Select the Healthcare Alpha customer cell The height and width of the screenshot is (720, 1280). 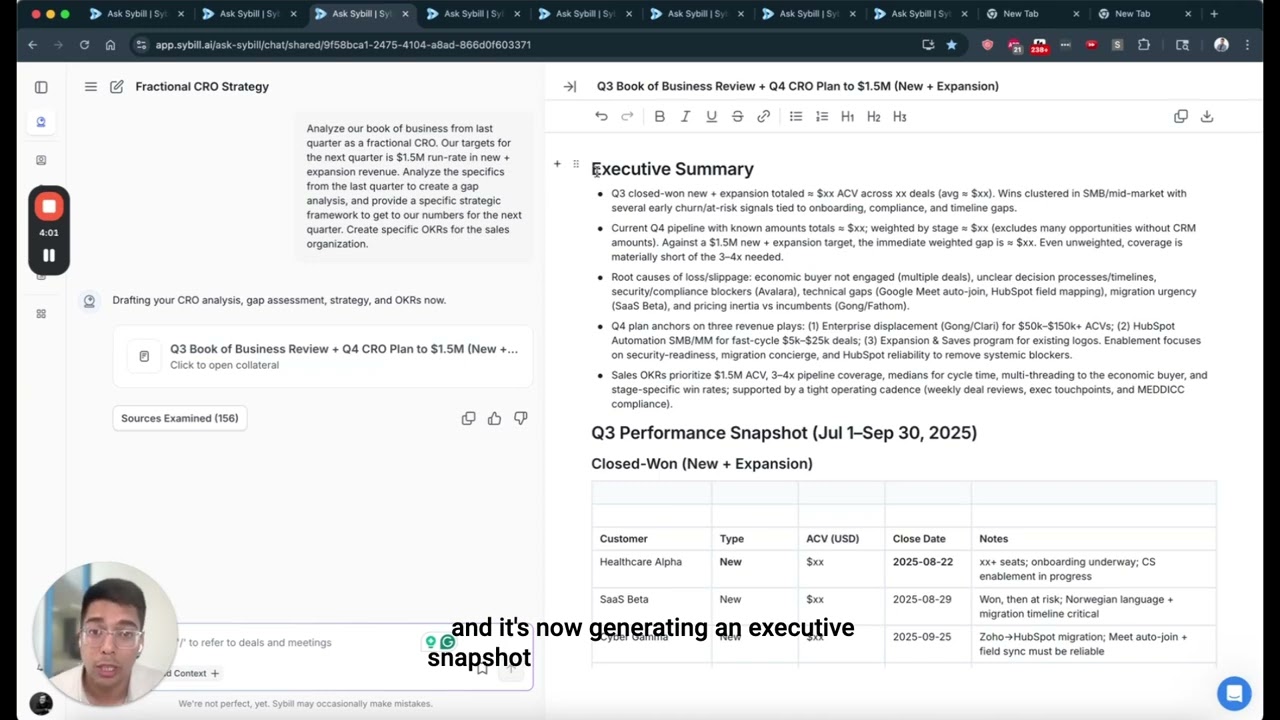point(651,569)
